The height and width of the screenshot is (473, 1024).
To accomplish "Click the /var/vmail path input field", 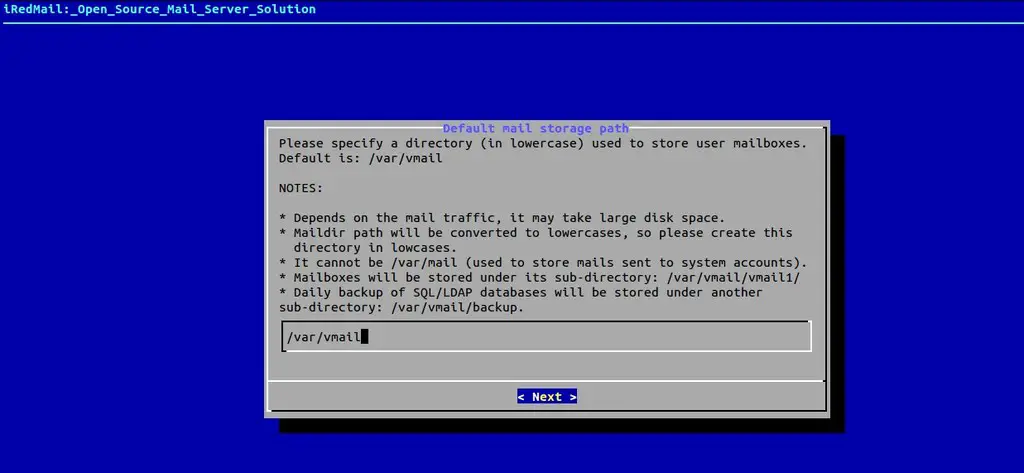I will point(547,336).
